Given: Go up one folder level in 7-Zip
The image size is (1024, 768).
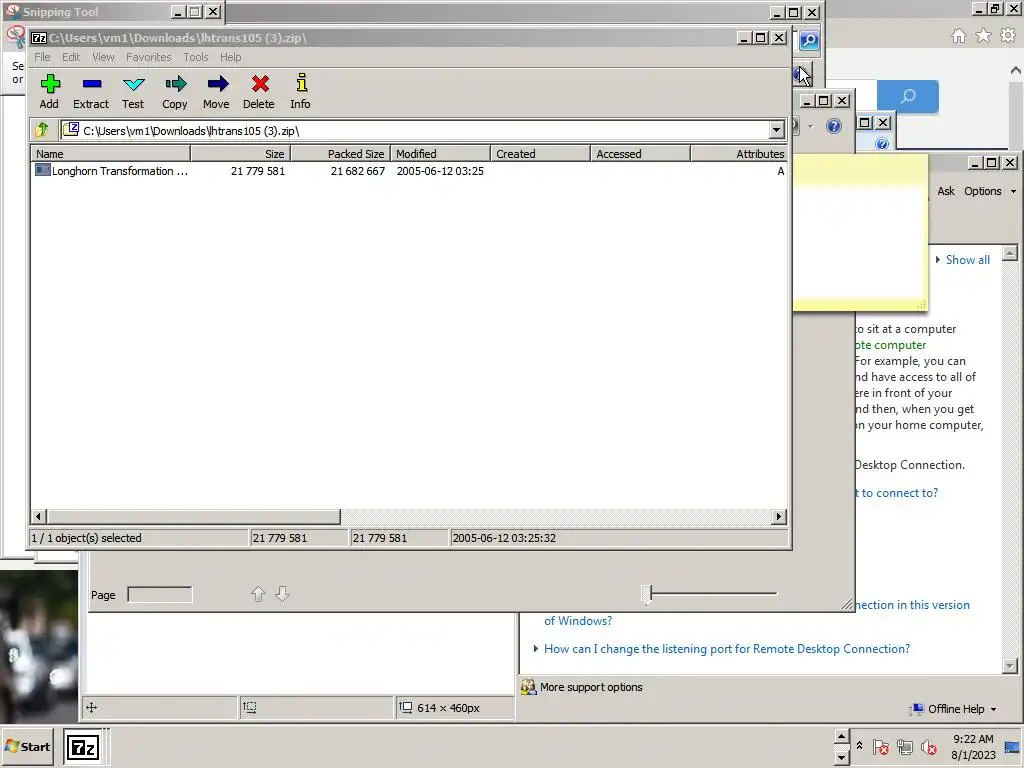Looking at the screenshot, I should pyautogui.click(x=42, y=130).
